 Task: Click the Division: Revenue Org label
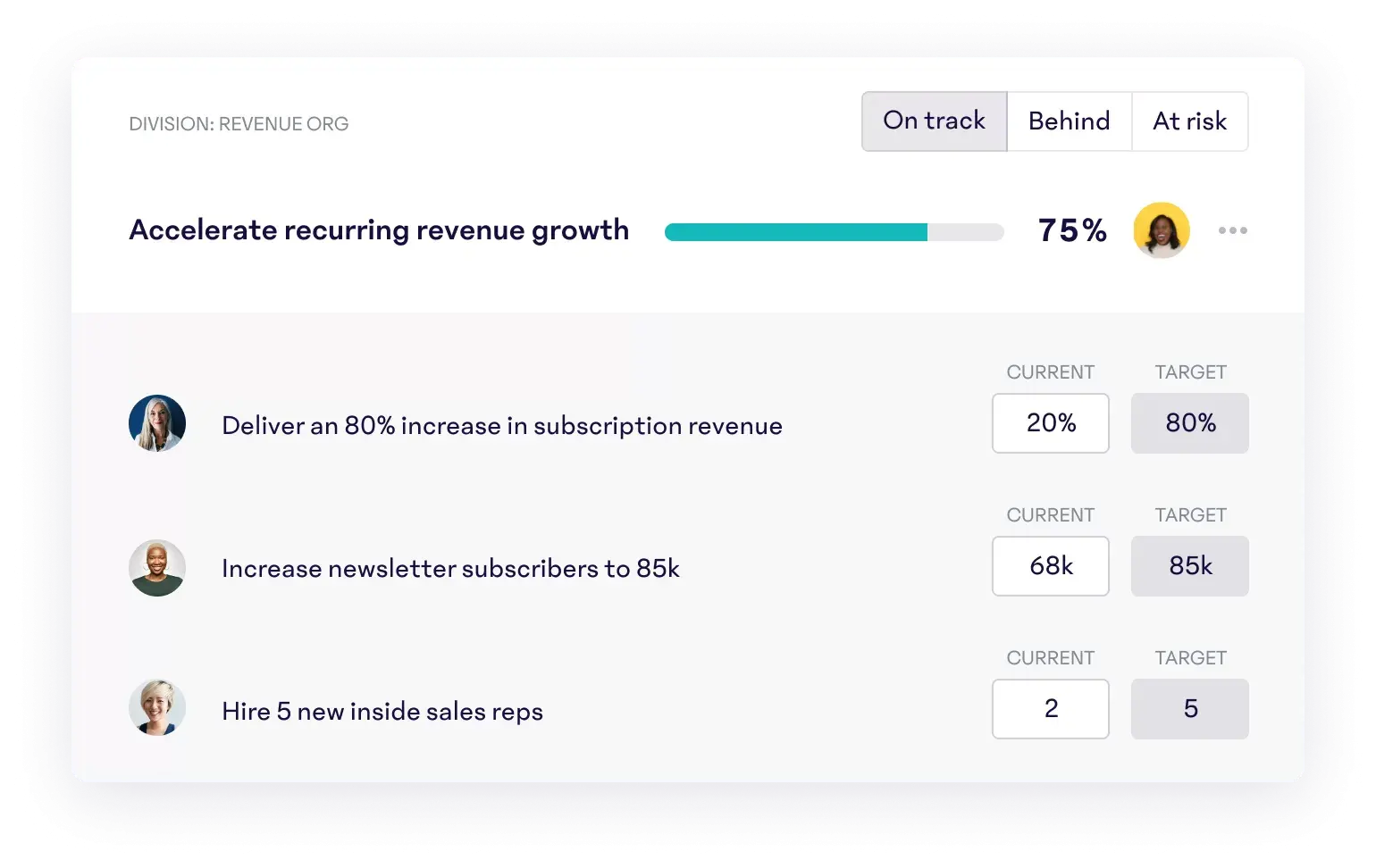(x=239, y=124)
